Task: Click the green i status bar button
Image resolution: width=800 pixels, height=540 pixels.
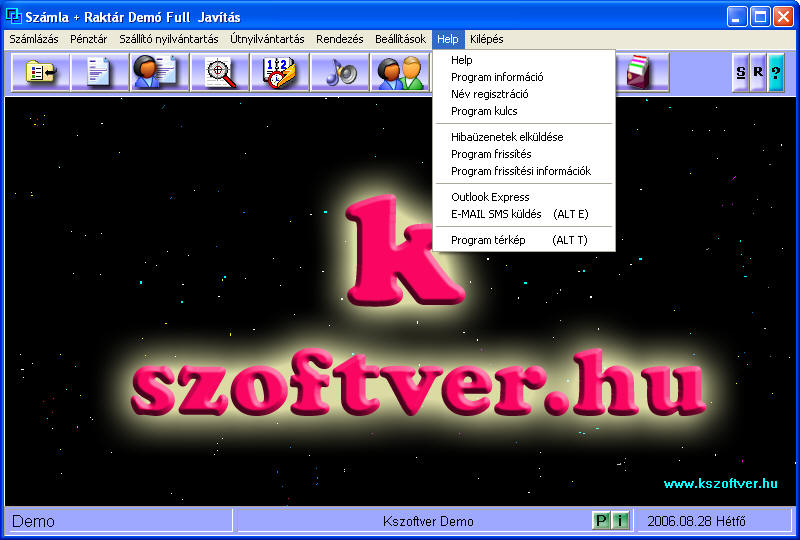Action: click(x=620, y=521)
